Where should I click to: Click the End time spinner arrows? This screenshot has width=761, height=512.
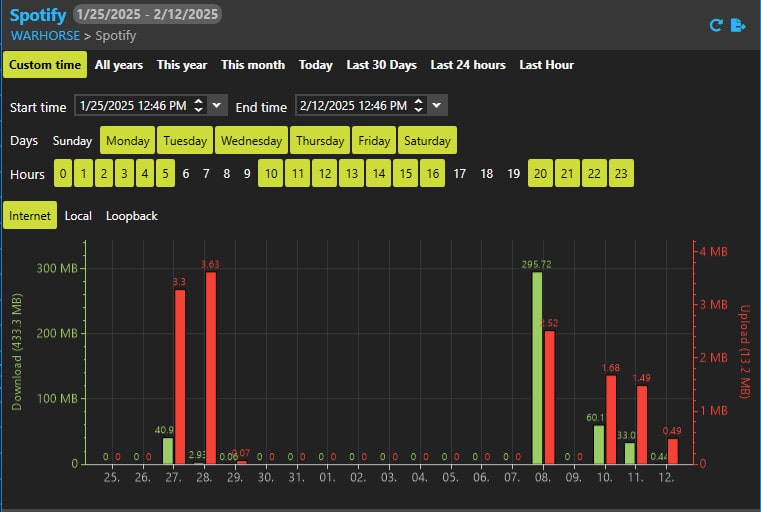tap(418, 105)
